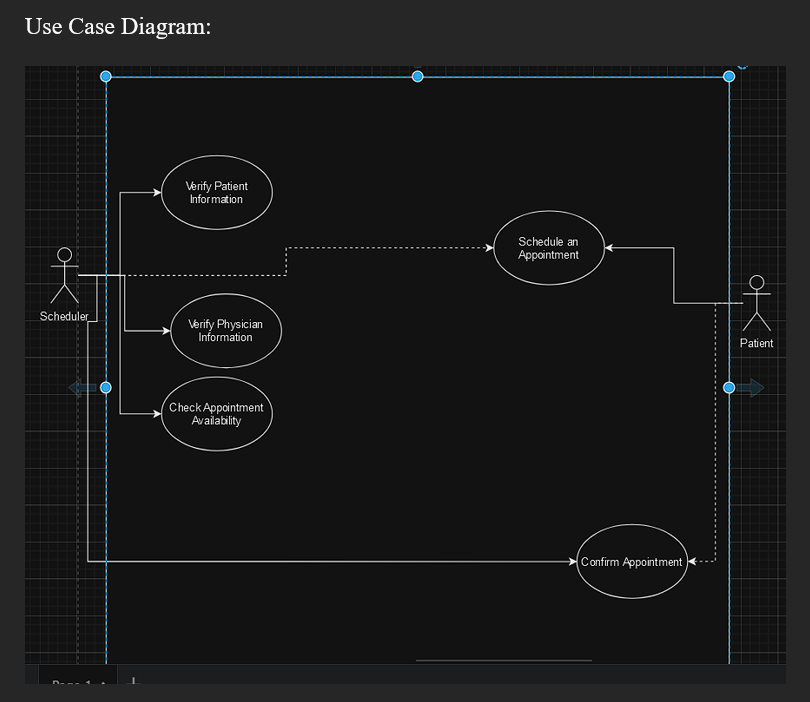The width and height of the screenshot is (810, 702).
Task: Click the plus button to add a page
Action: (x=133, y=684)
